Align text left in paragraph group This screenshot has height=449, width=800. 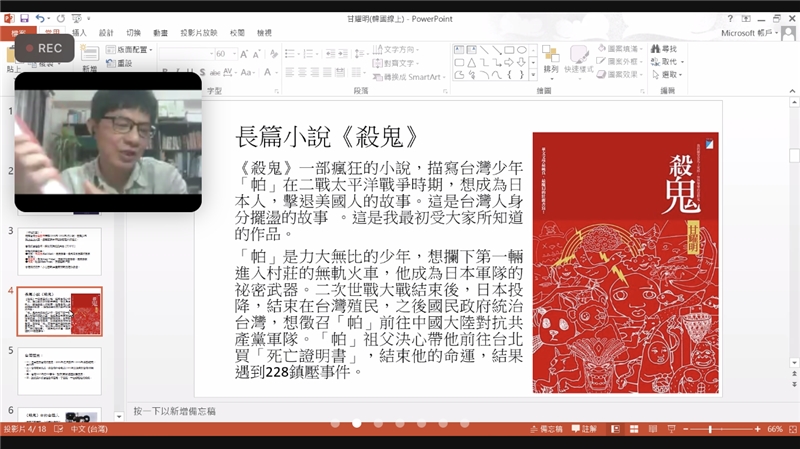click(x=290, y=72)
